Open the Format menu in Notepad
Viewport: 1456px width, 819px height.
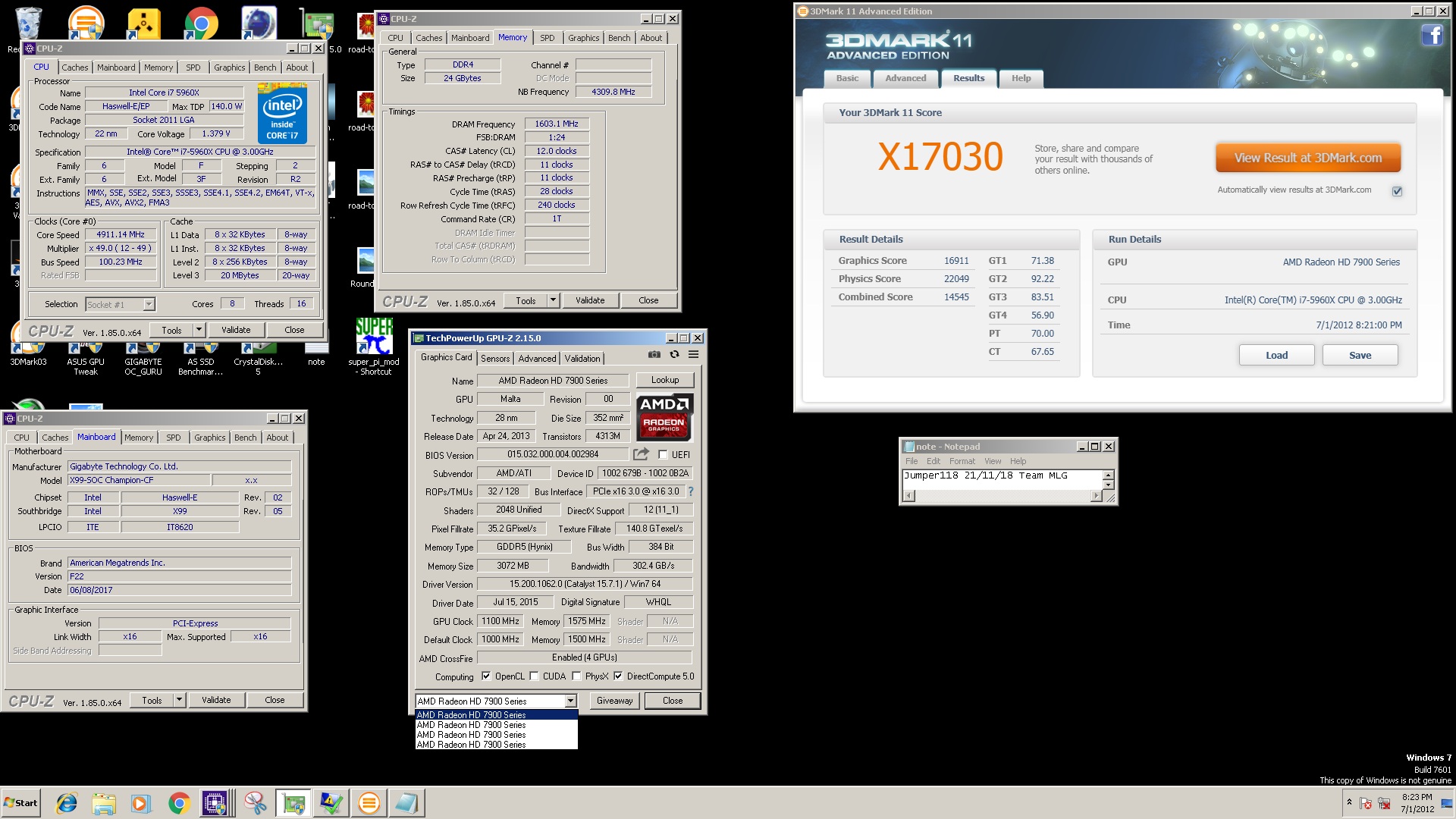point(962,461)
